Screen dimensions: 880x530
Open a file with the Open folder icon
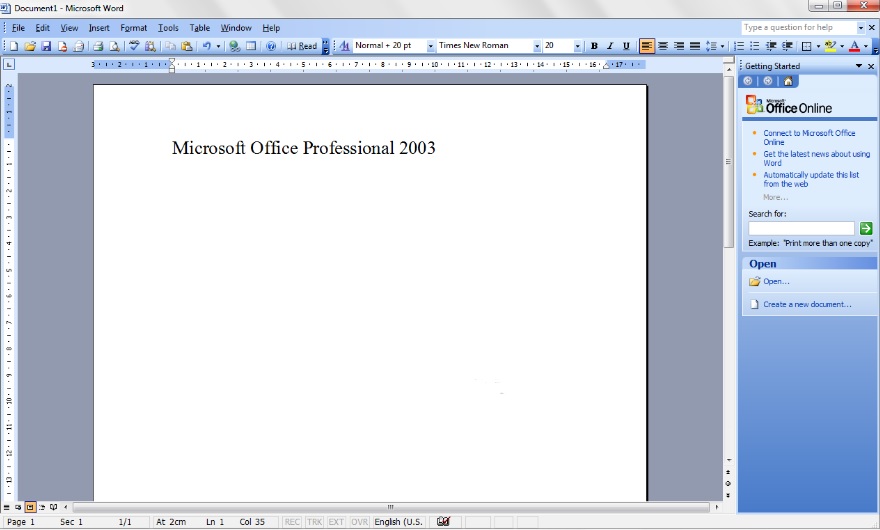click(x=30, y=46)
